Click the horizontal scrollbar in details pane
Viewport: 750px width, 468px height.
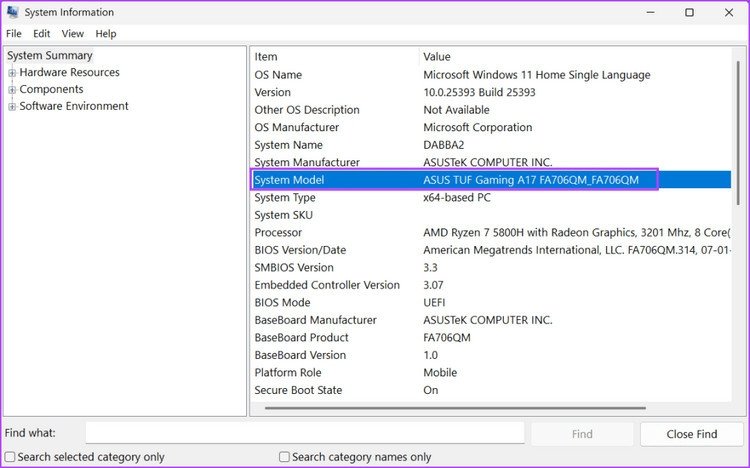pyautogui.click(x=450, y=408)
